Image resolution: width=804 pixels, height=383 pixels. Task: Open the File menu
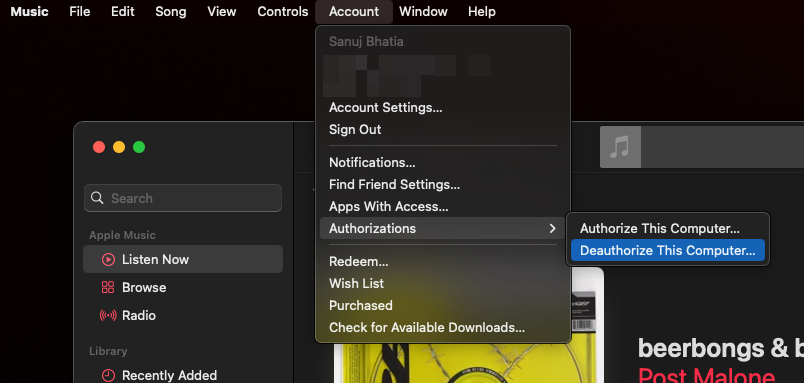point(79,11)
